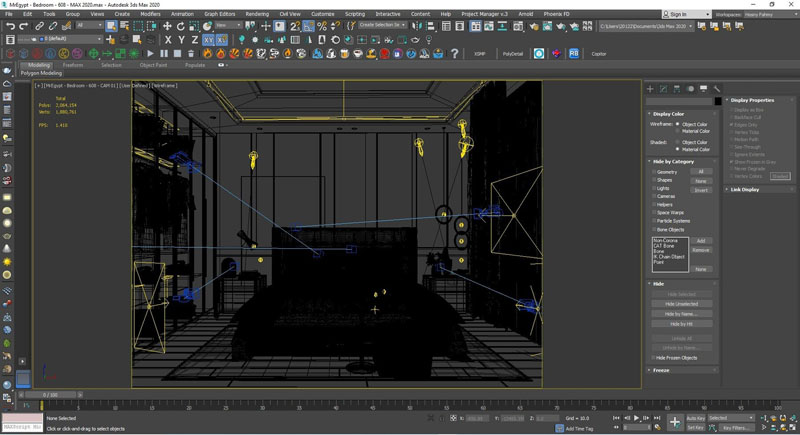The height and width of the screenshot is (435, 800).
Task: Click the RB toolbar icon
Action: (x=574, y=53)
